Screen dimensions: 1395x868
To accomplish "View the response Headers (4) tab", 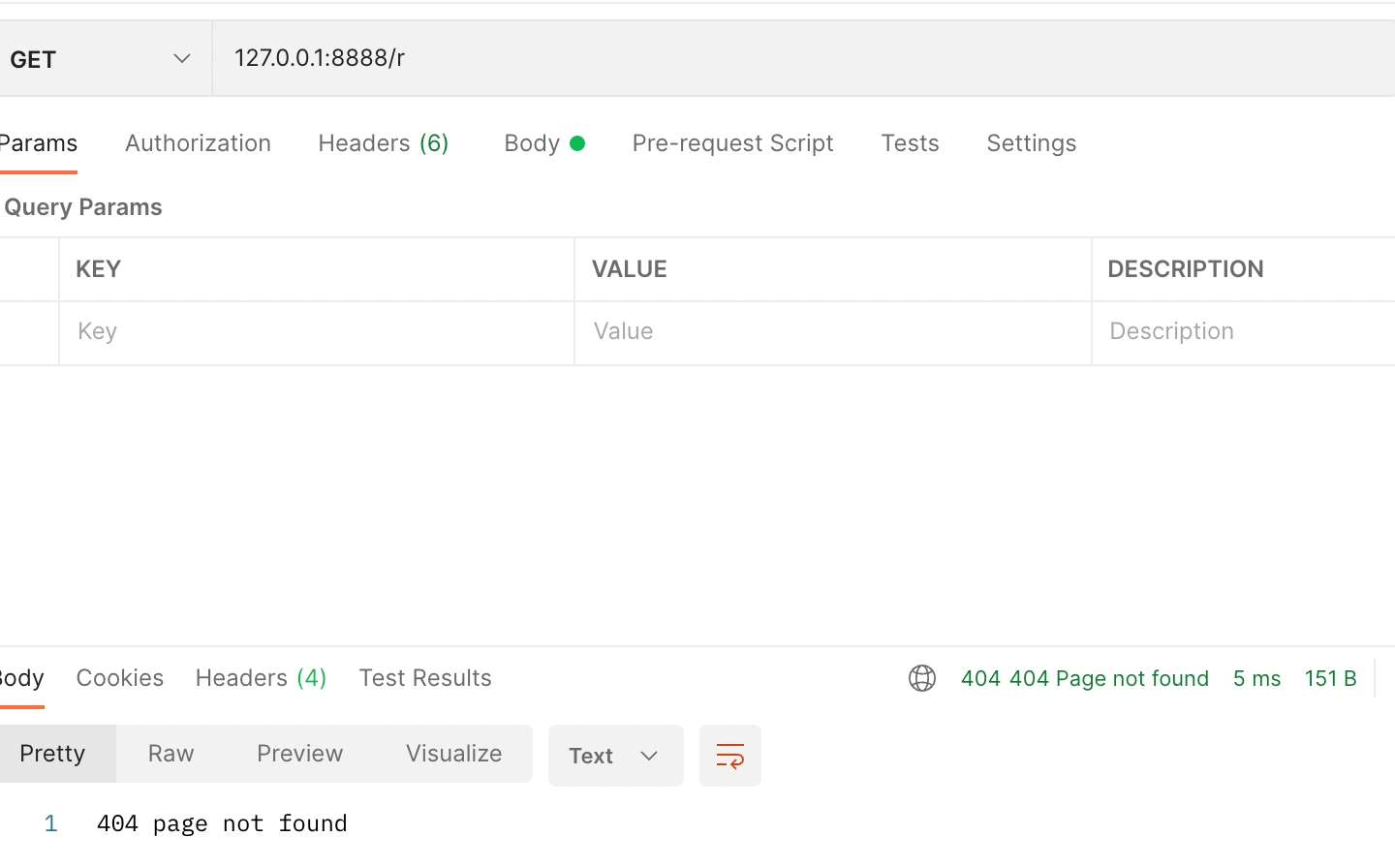I will [x=260, y=677].
